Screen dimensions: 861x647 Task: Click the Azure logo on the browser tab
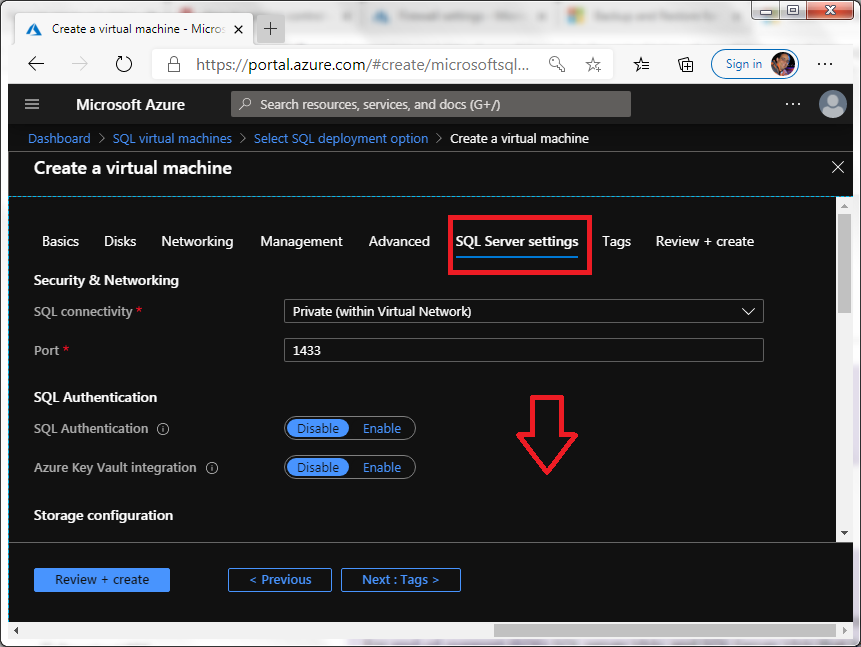pyautogui.click(x=34, y=29)
